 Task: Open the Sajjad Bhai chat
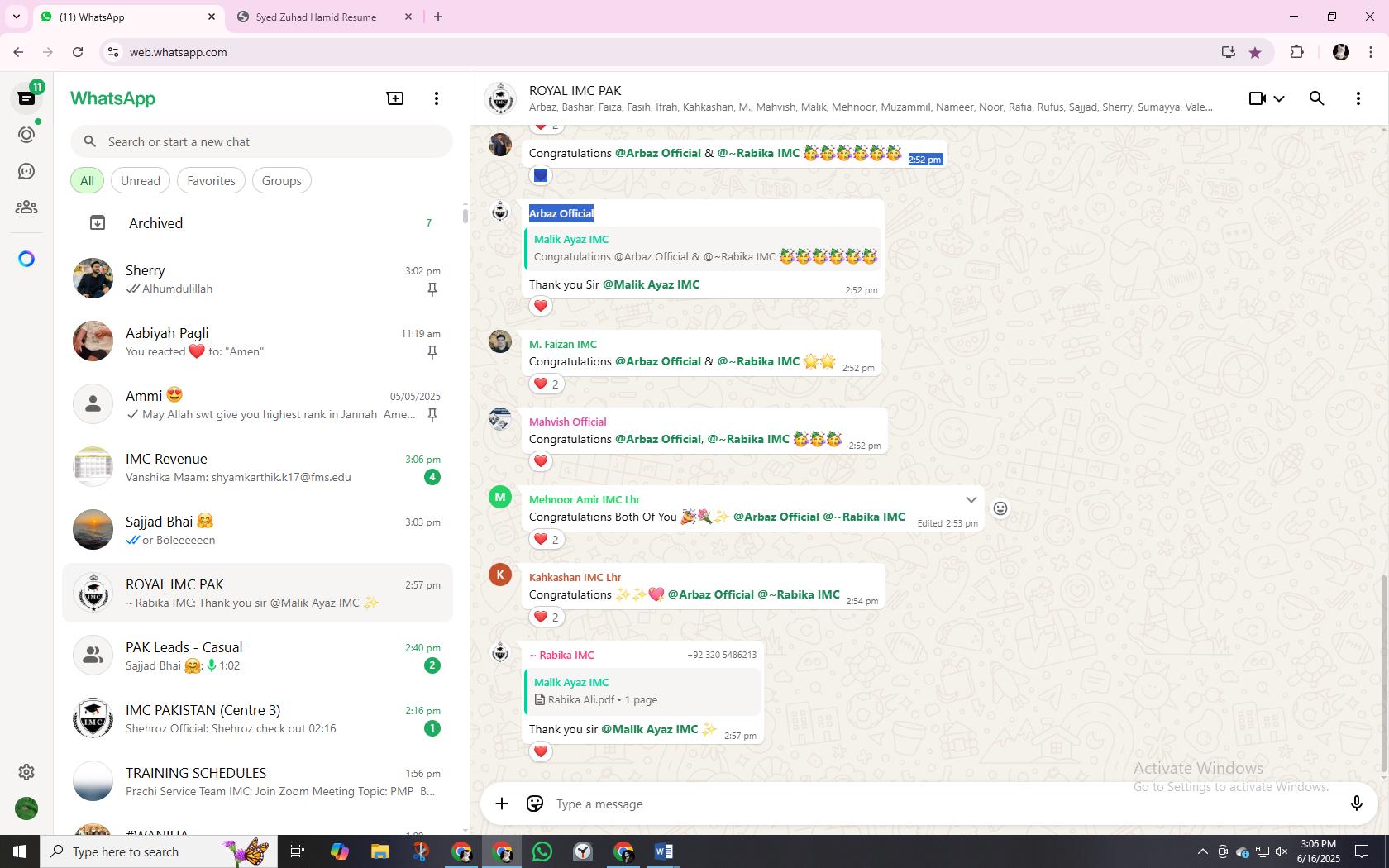click(x=258, y=530)
